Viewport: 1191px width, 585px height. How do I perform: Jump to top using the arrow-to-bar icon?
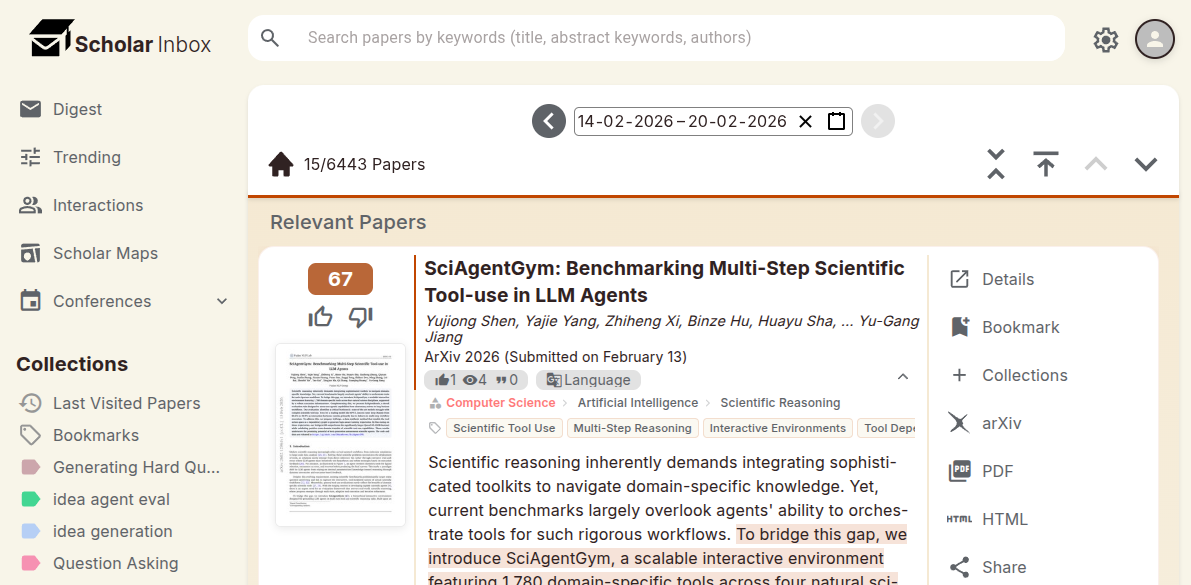tap(1046, 164)
